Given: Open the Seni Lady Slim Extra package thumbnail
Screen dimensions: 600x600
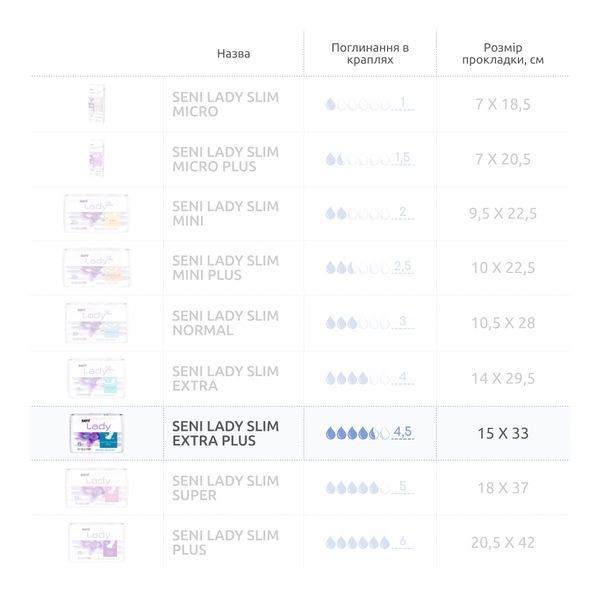Looking at the screenshot, I should click(x=96, y=378).
